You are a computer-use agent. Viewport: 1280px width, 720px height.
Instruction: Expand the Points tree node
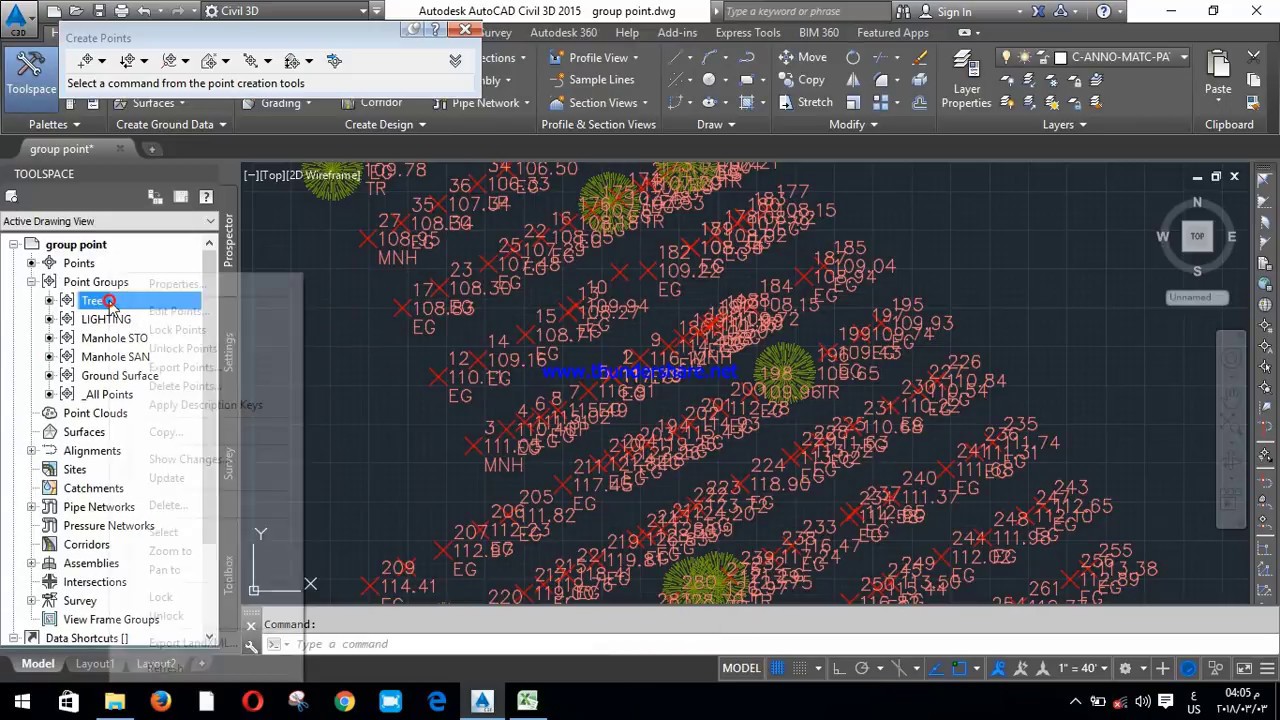click(x=31, y=263)
